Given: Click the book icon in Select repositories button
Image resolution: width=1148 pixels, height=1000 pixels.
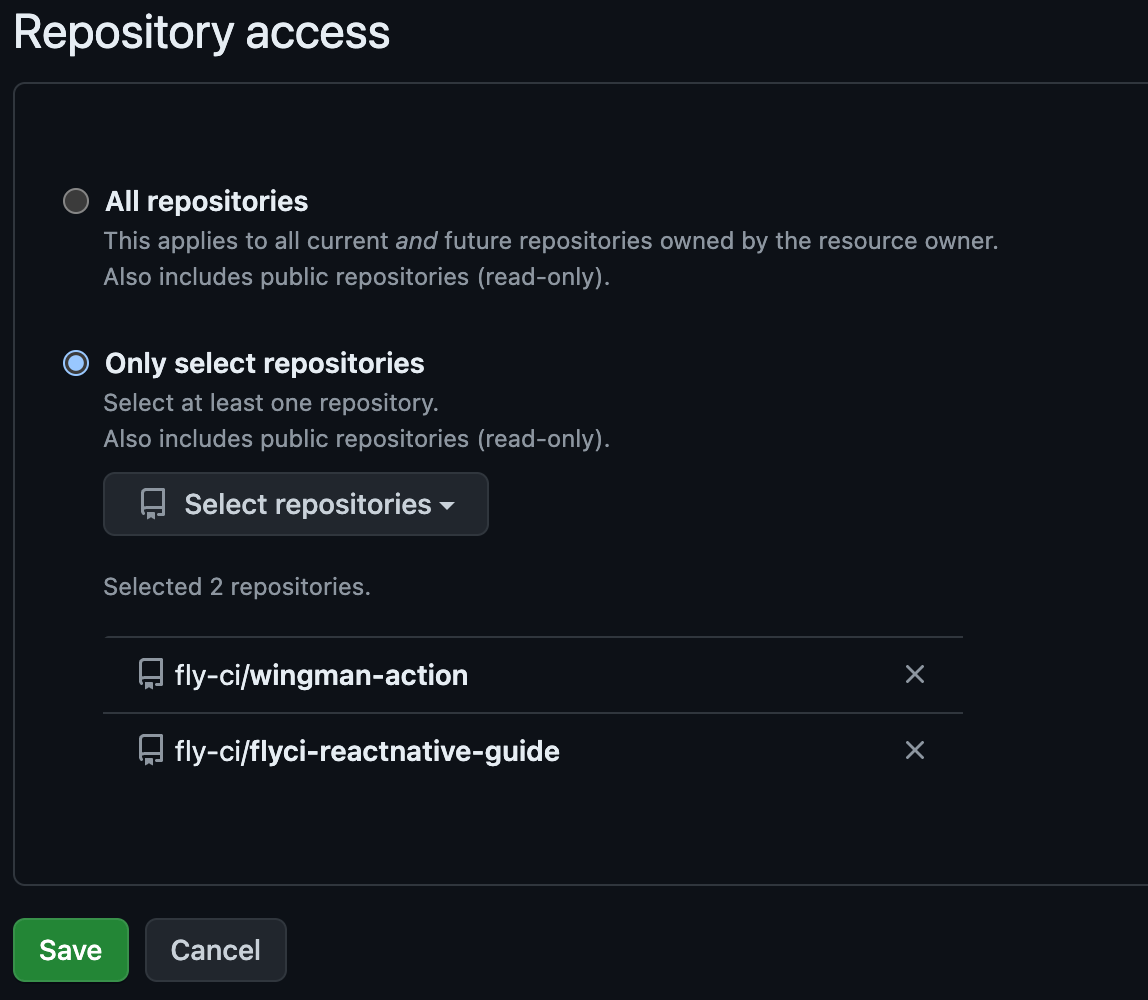Looking at the screenshot, I should click(153, 504).
